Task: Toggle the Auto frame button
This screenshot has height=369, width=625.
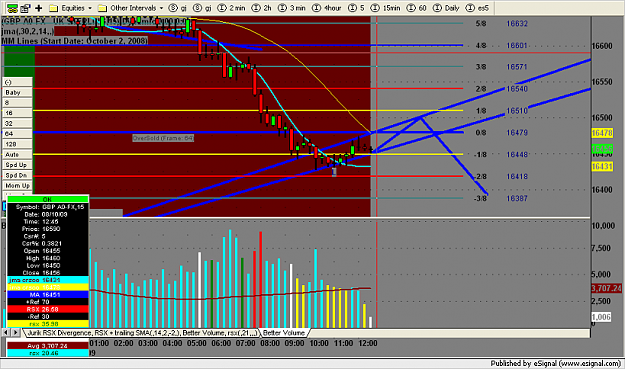Action: point(18,155)
